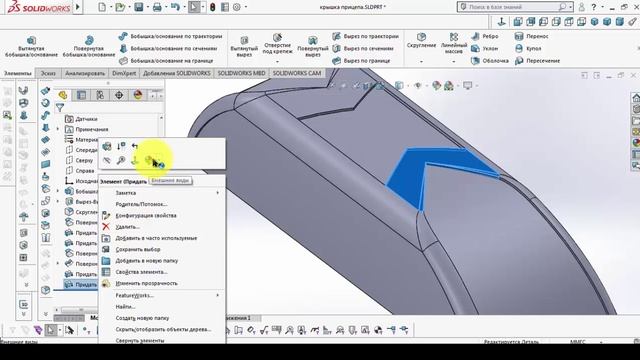Click the Edit Feature icon in context toolbar

pos(107,146)
